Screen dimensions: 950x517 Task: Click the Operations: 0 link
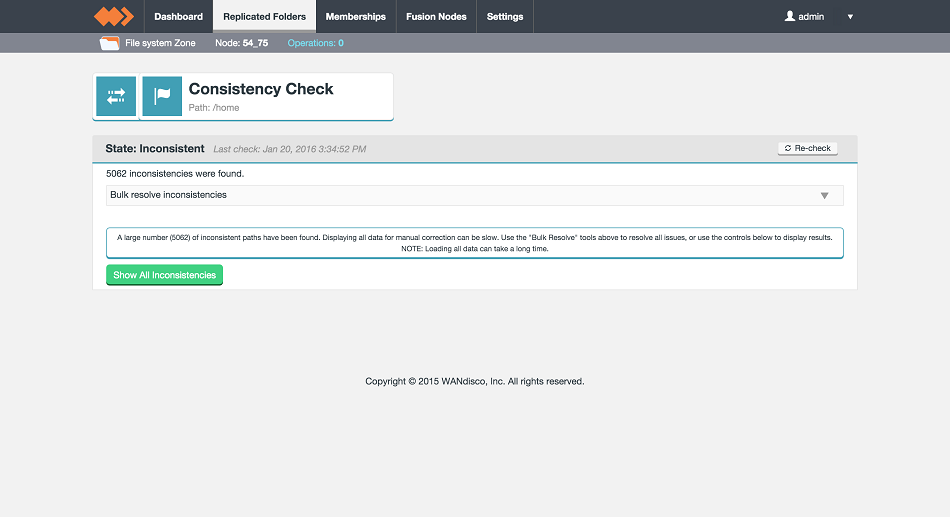(315, 43)
